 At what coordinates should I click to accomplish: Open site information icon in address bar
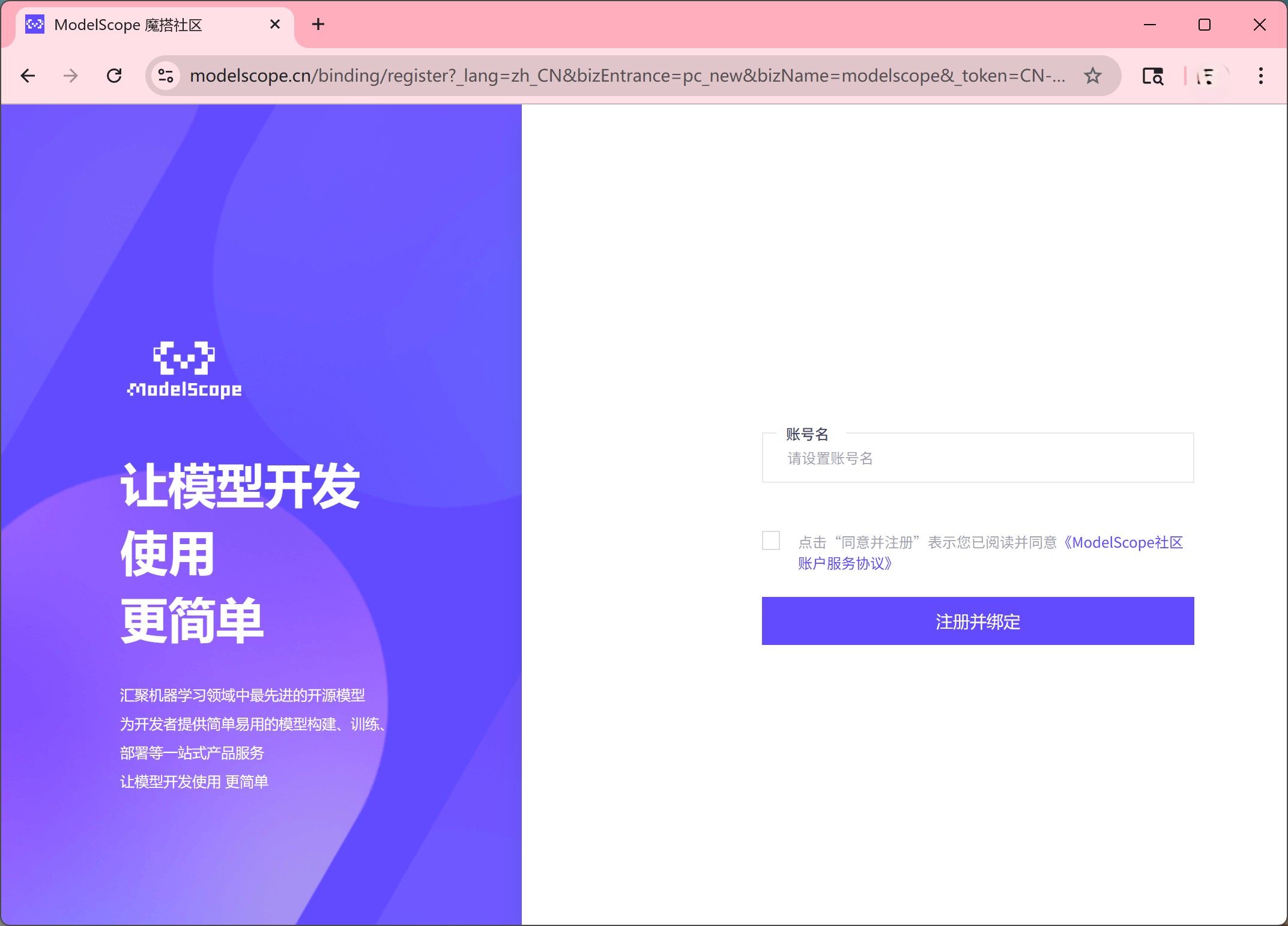coord(166,76)
